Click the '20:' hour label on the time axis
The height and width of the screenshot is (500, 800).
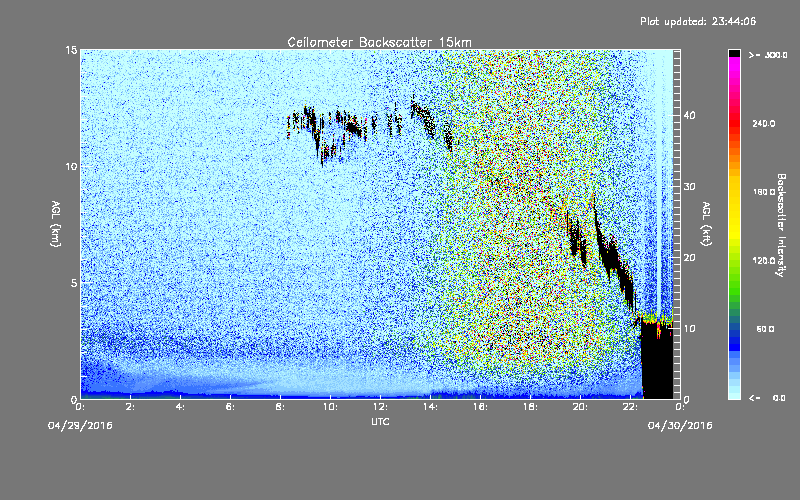click(580, 407)
